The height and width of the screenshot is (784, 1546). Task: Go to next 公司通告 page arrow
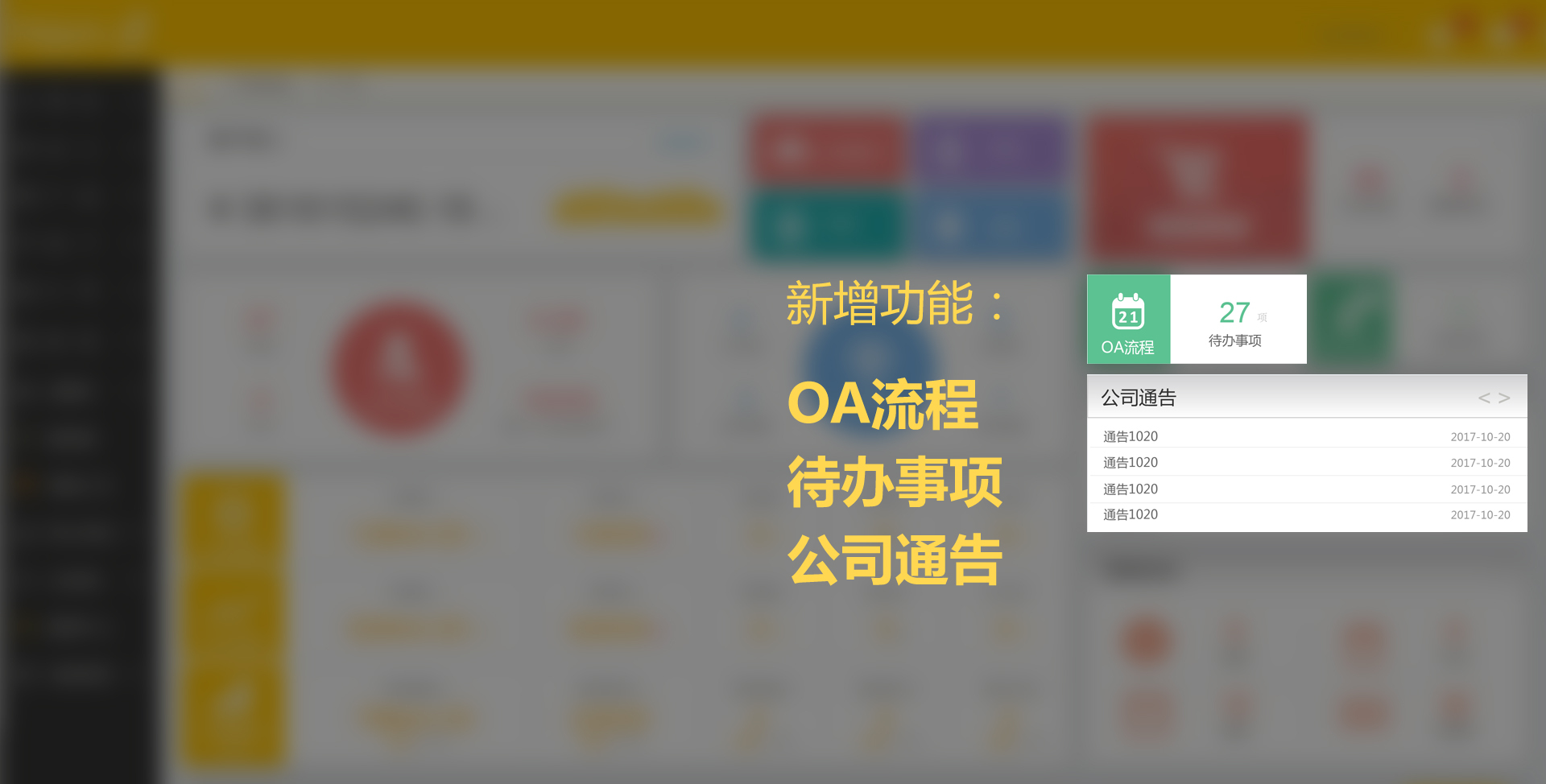click(1504, 398)
